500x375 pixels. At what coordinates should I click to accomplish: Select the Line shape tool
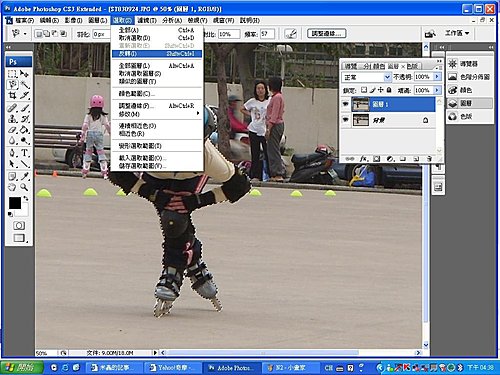pos(24,164)
